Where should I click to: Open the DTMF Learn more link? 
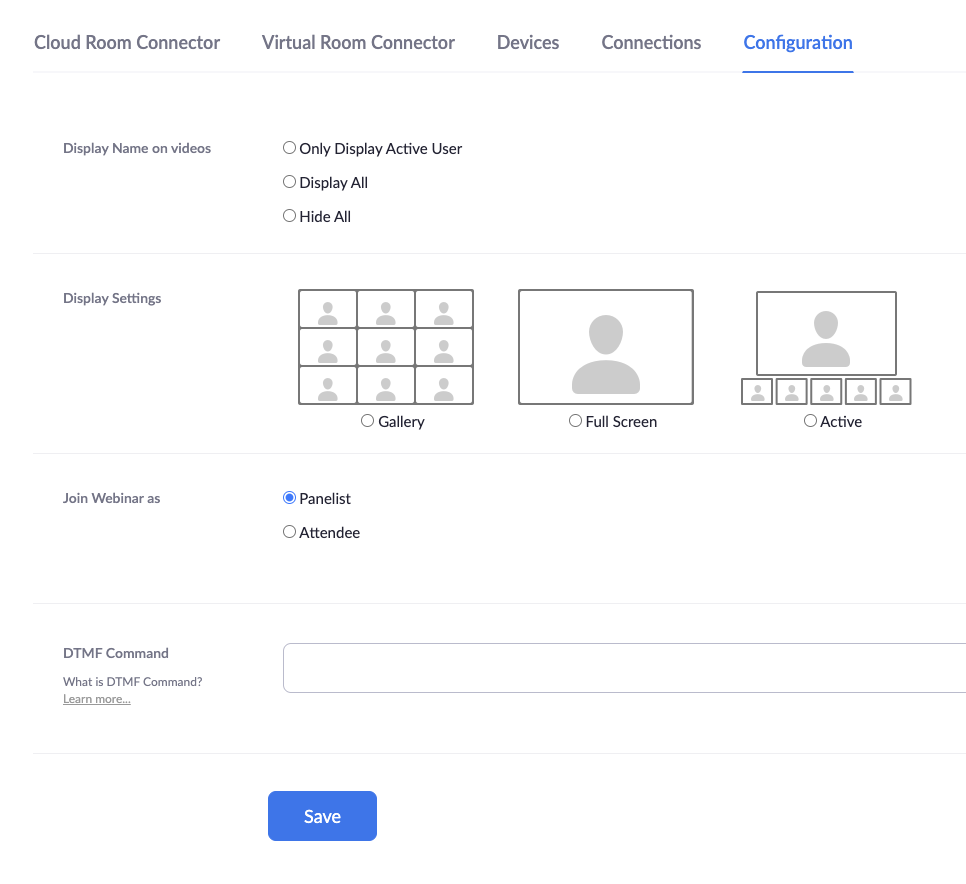(x=97, y=699)
